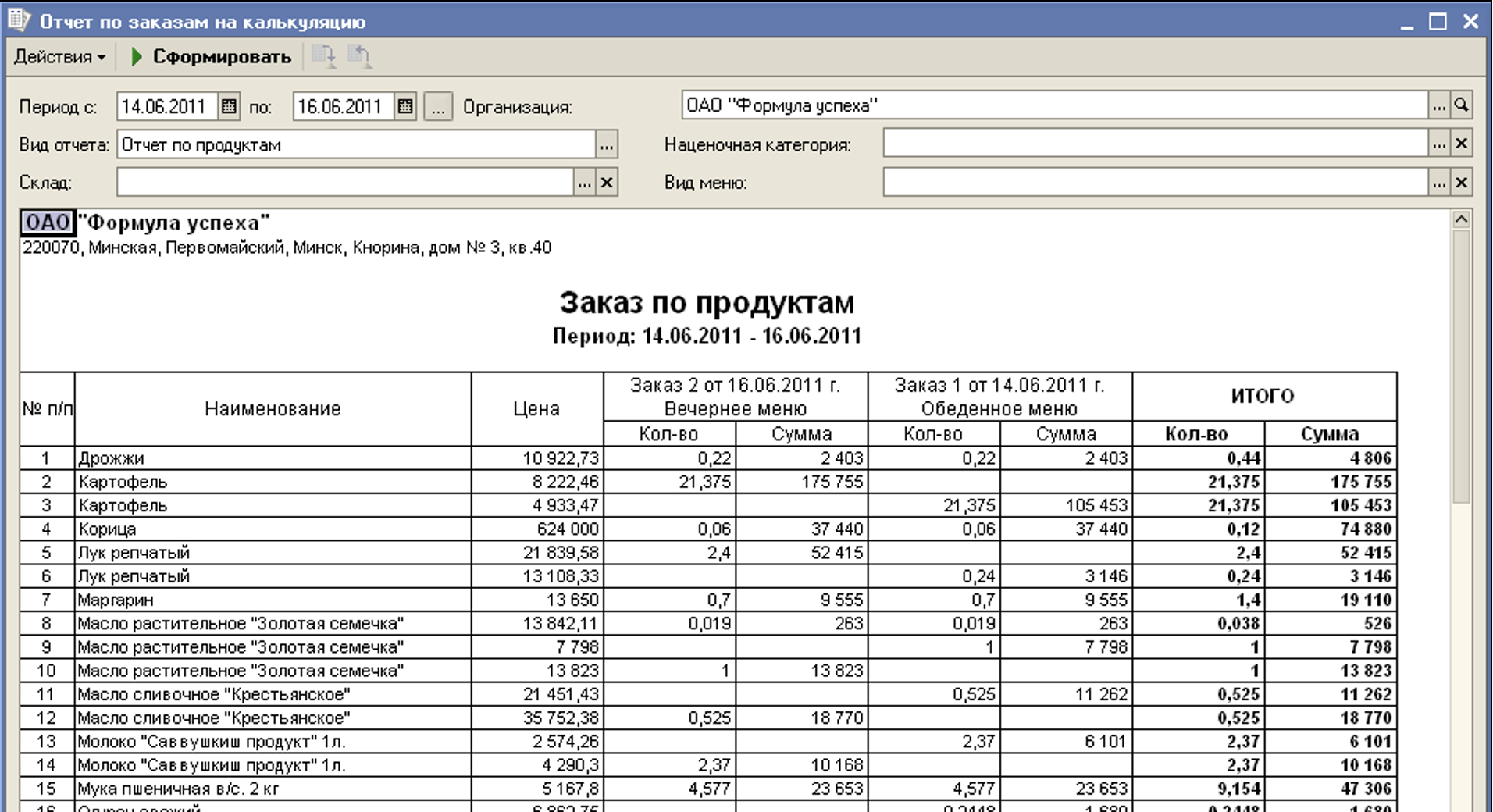This screenshot has height=812, width=1493.
Task: Click the second greyed-out toolbar restore icon
Action: (x=359, y=56)
